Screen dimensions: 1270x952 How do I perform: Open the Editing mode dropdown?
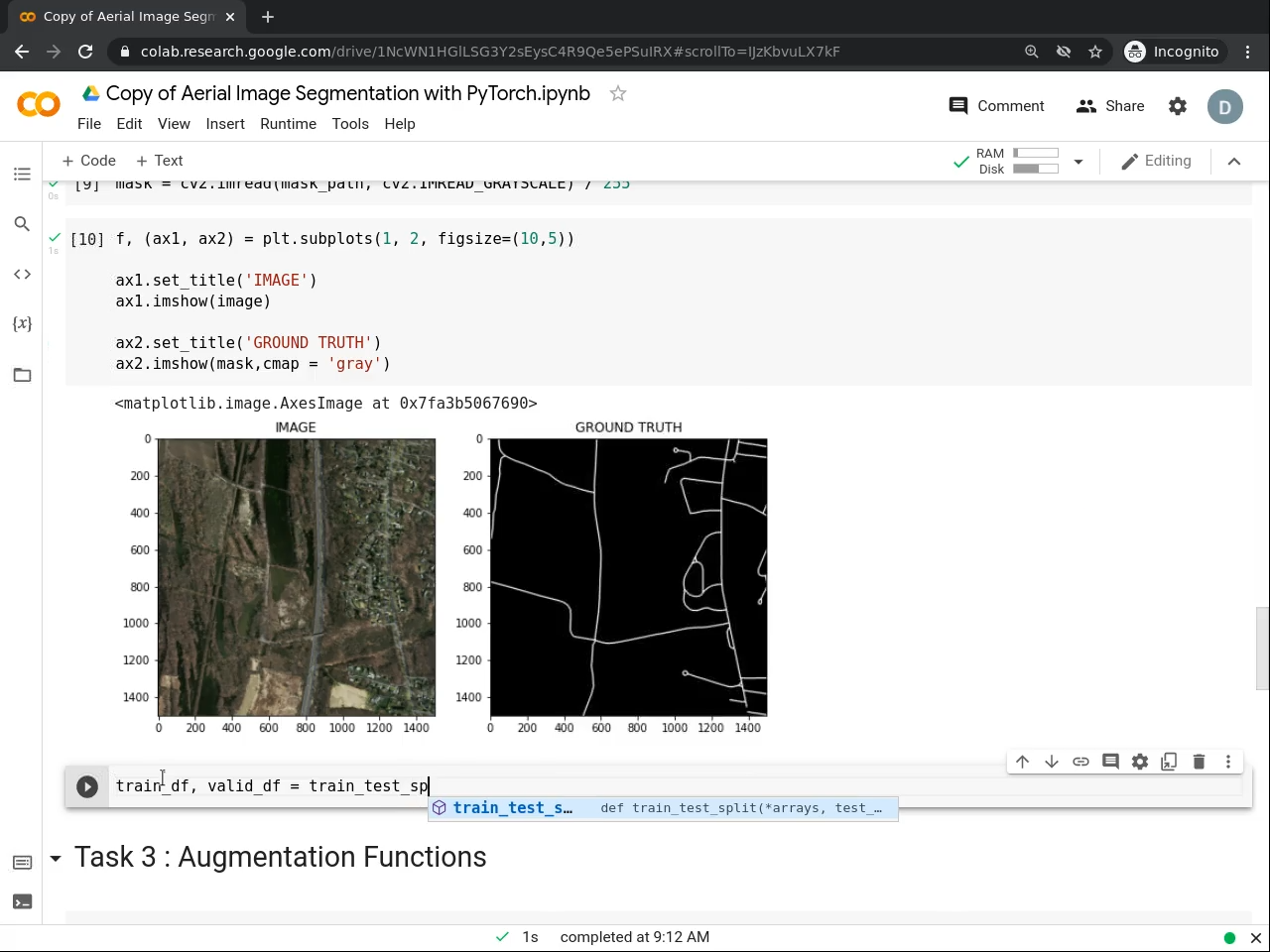pyautogui.click(x=1156, y=161)
